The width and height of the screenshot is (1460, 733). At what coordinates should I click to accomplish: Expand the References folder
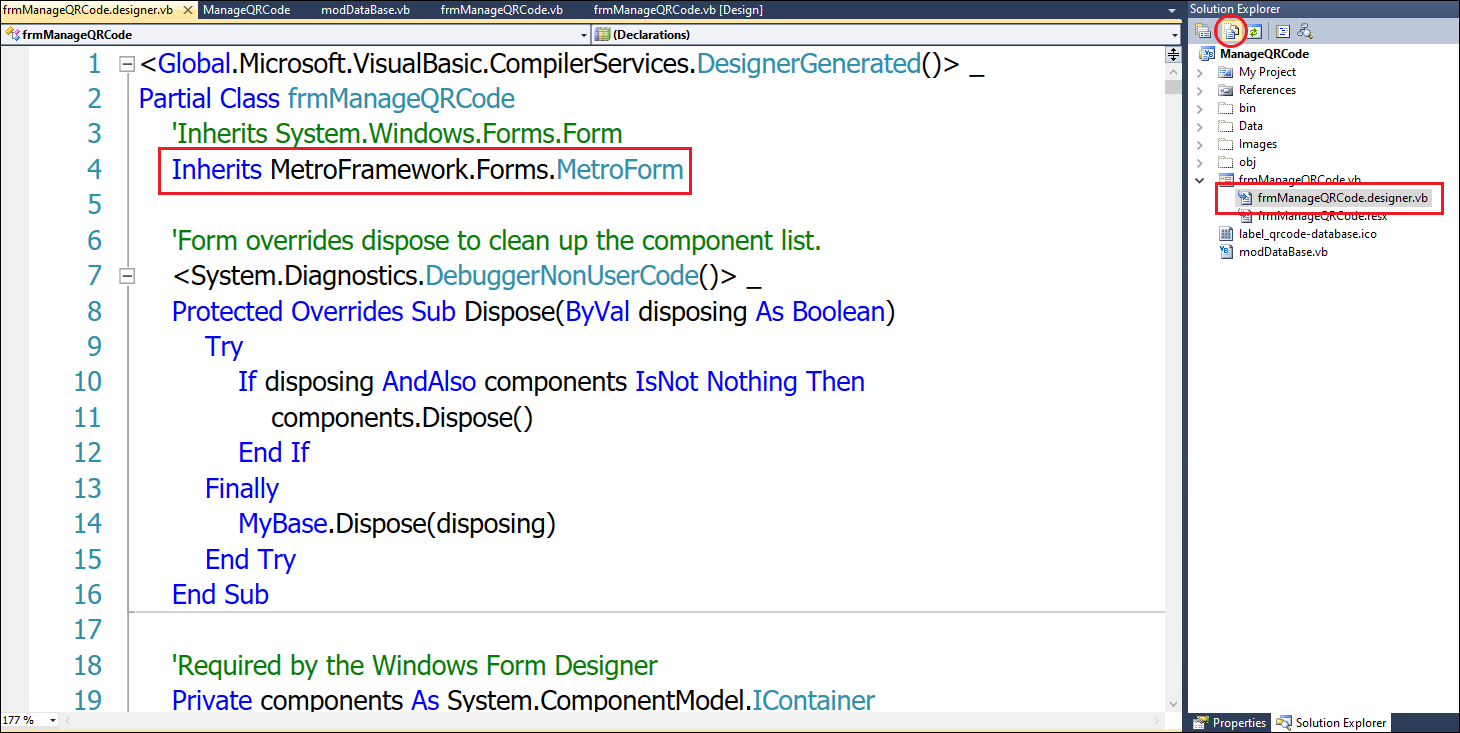click(x=1200, y=90)
